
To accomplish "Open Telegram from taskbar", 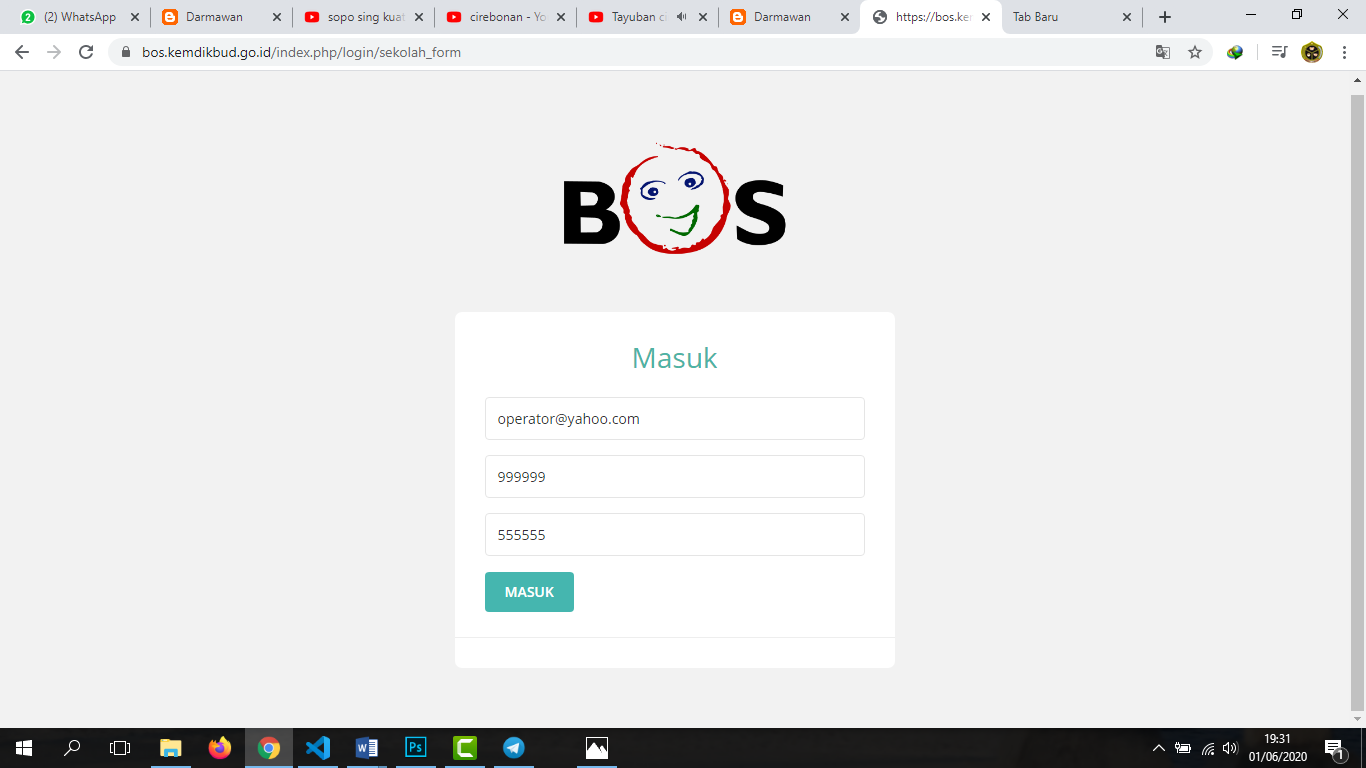I will tap(514, 748).
